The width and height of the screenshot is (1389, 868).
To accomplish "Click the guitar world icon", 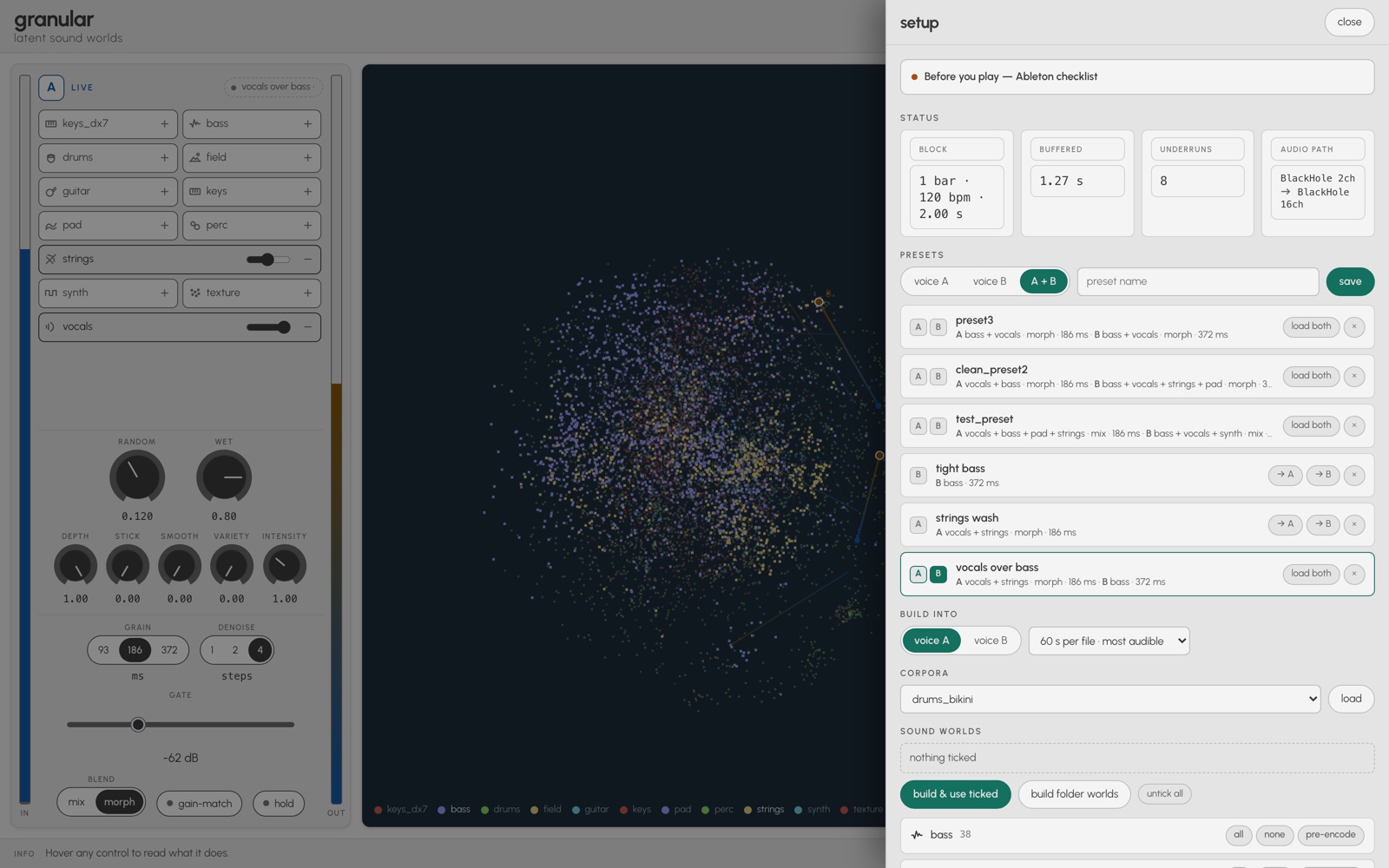I will (51, 192).
